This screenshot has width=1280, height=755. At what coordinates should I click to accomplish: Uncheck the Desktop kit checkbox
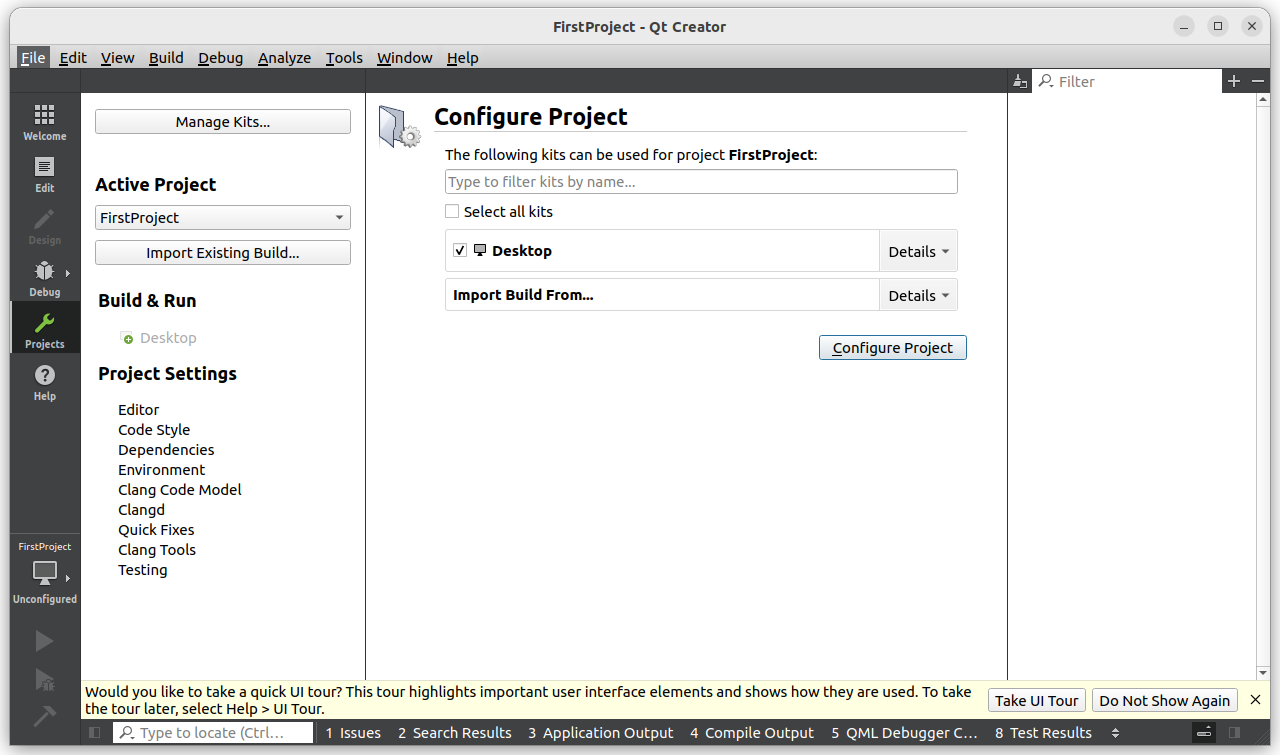coord(460,251)
